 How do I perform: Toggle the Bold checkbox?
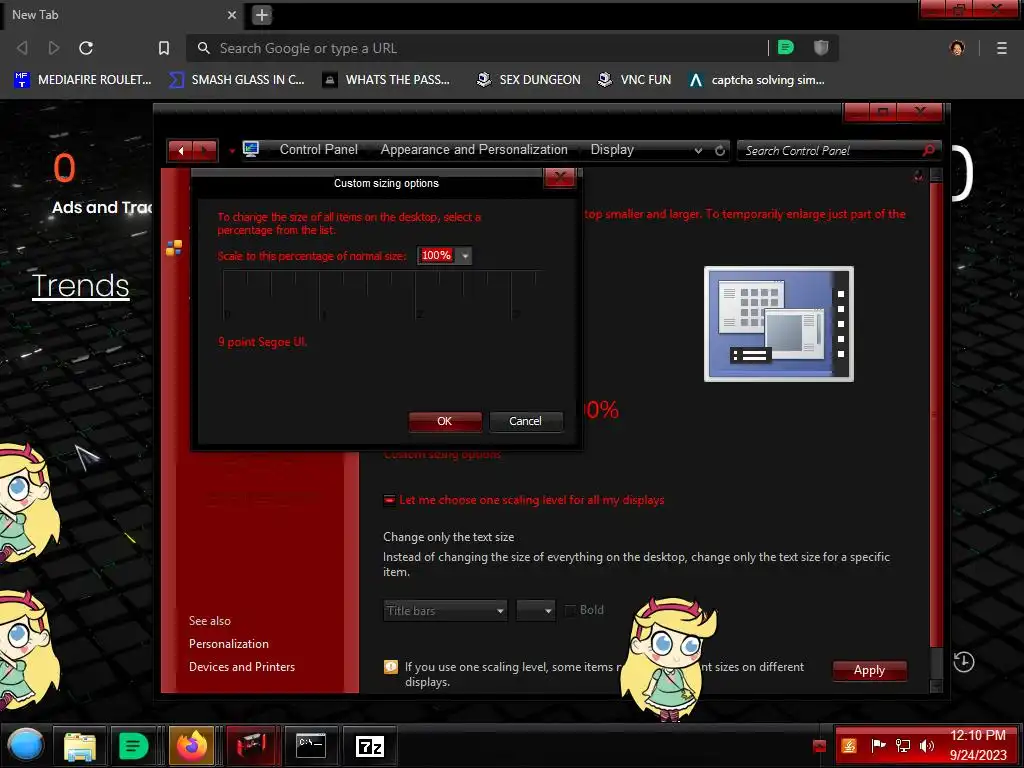pos(571,610)
